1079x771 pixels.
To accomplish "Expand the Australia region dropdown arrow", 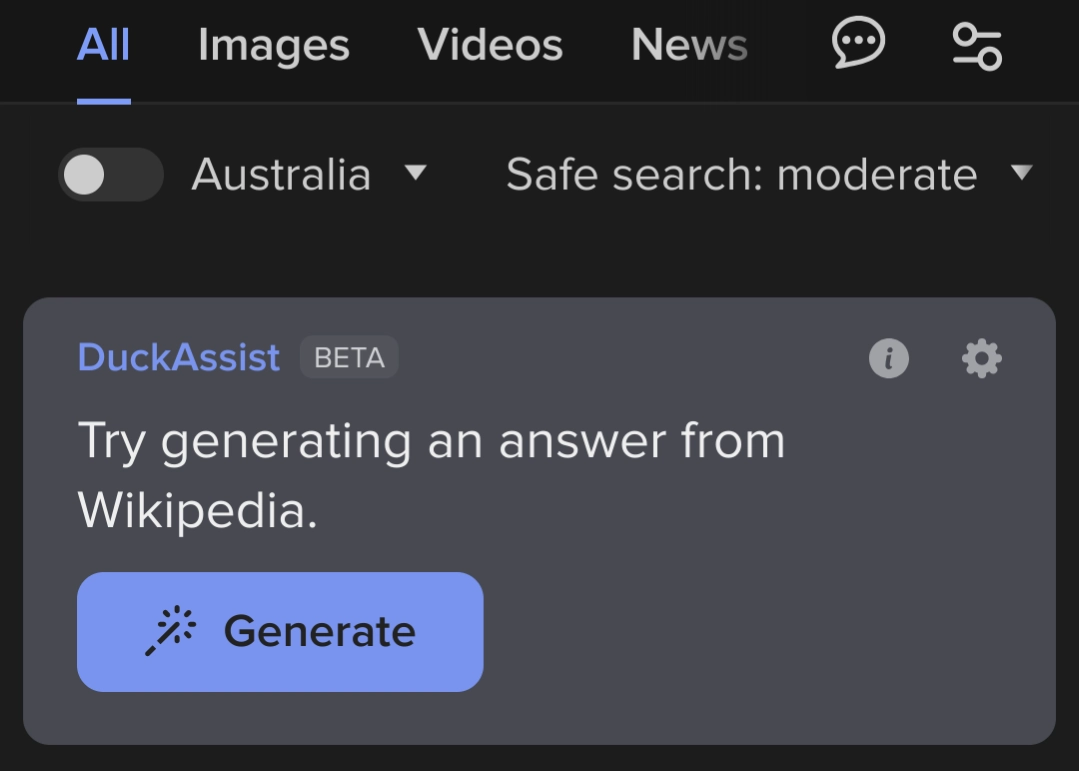I will coord(416,173).
